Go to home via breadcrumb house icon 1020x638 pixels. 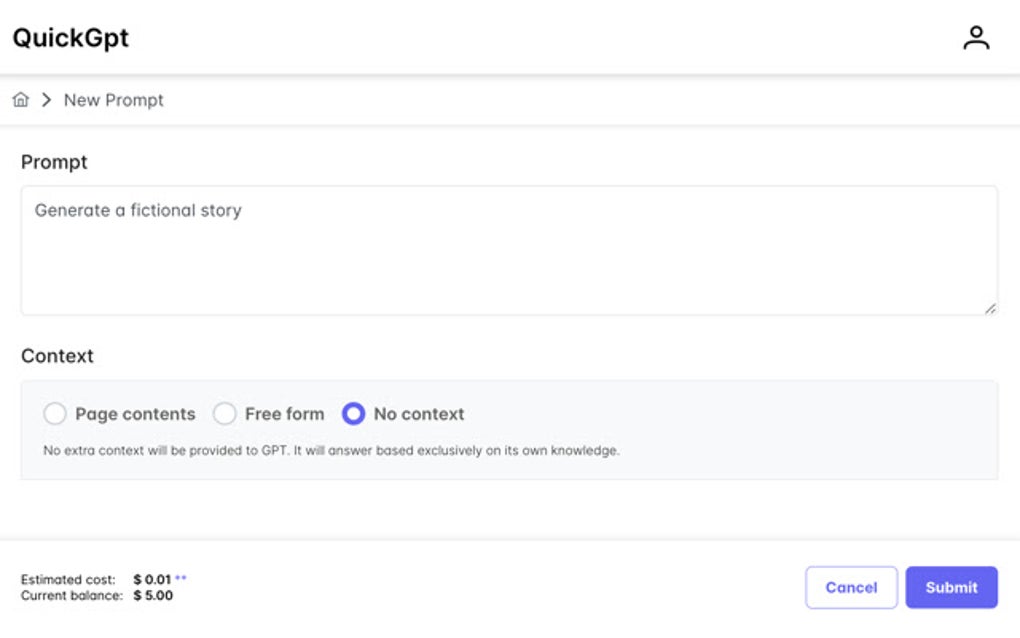(20, 100)
